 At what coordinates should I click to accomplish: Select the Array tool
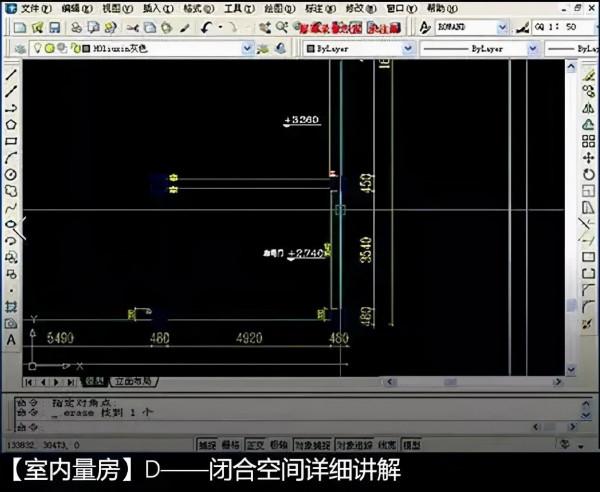pos(588,141)
